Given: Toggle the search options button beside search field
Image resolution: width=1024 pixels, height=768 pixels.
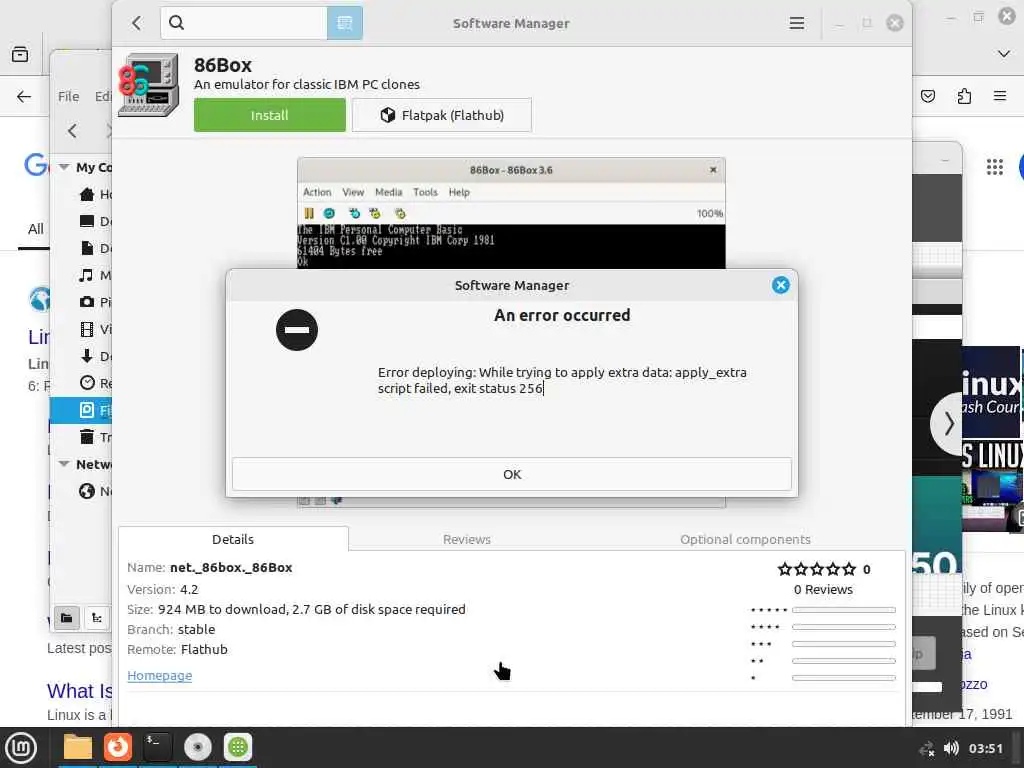Looking at the screenshot, I should 345,23.
